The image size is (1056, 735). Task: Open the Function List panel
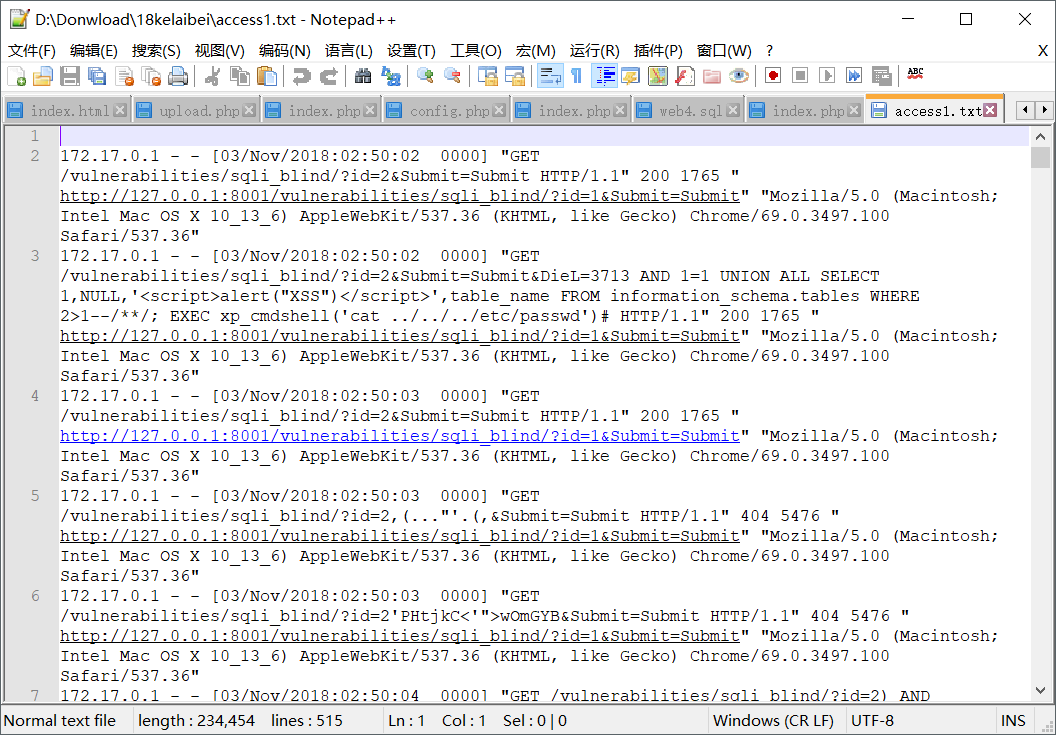pos(685,76)
